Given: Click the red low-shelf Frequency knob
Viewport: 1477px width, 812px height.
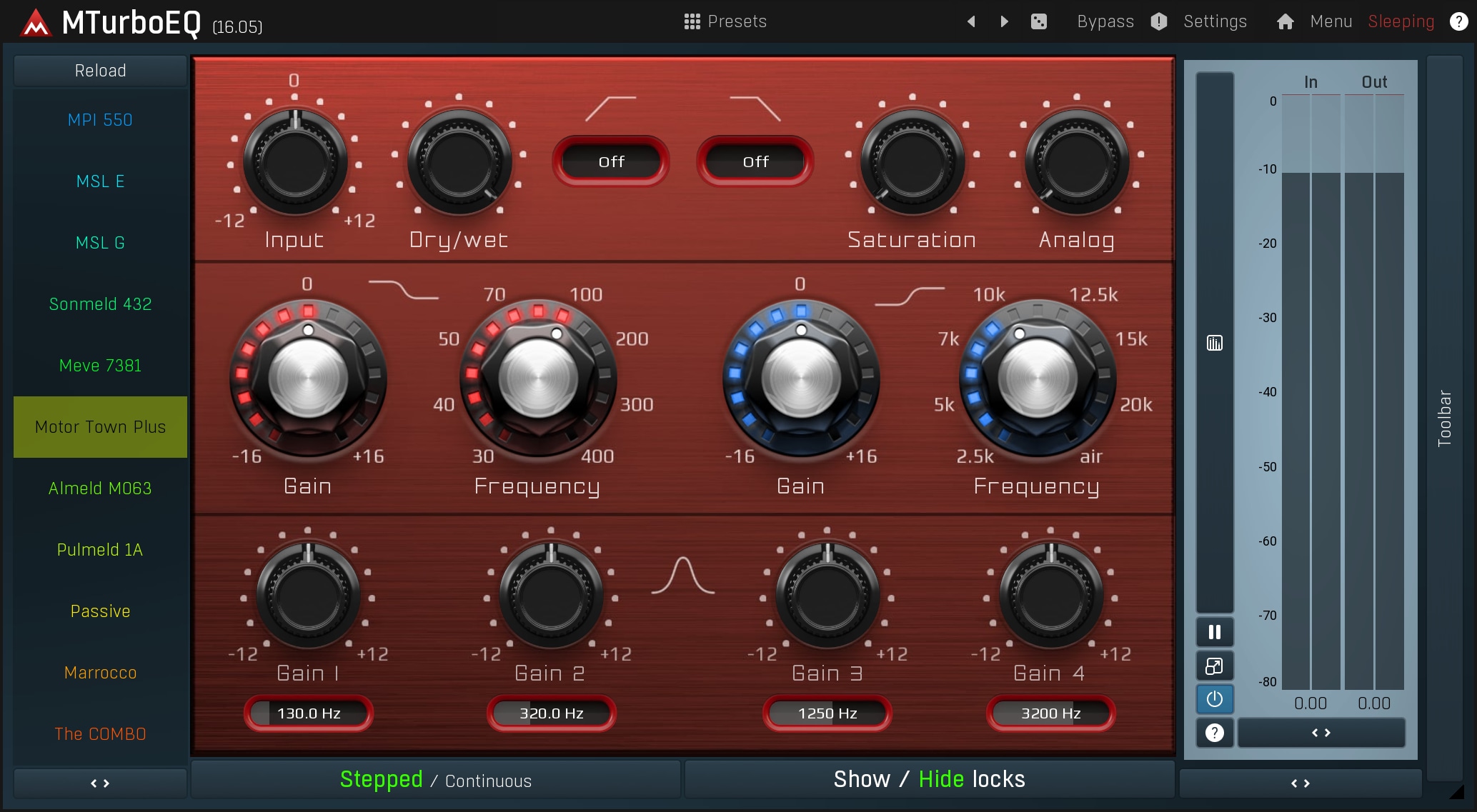Looking at the screenshot, I should [x=538, y=378].
